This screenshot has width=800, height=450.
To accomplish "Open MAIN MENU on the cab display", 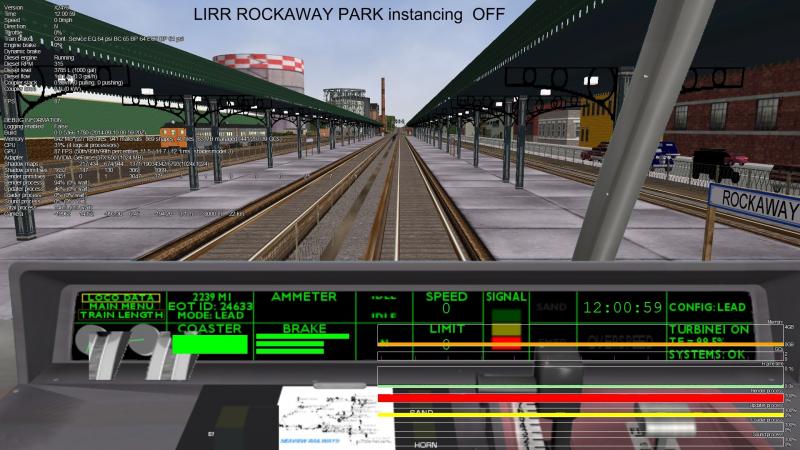I will pos(121,306).
